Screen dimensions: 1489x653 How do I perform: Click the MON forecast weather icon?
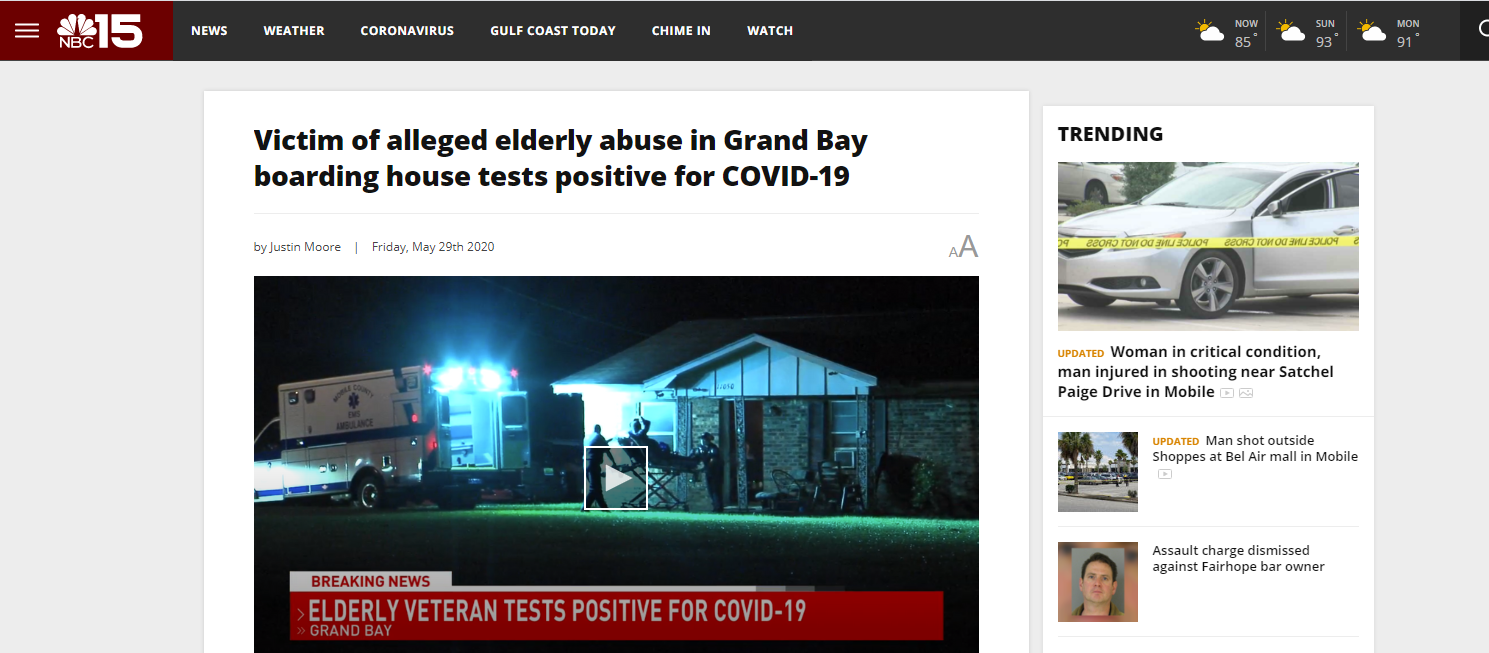click(1372, 31)
